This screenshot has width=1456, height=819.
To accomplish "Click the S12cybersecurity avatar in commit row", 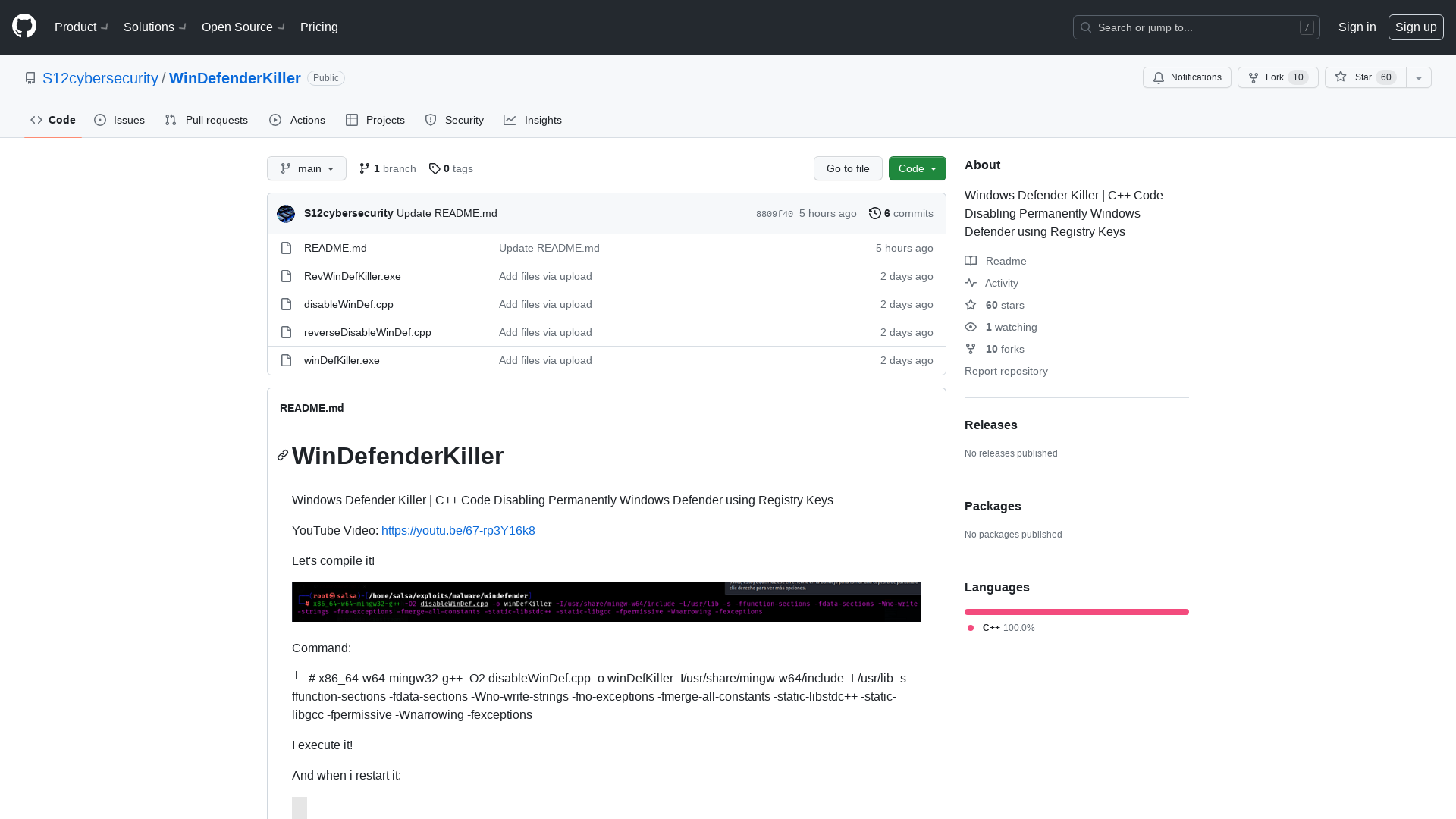I will point(286,214).
